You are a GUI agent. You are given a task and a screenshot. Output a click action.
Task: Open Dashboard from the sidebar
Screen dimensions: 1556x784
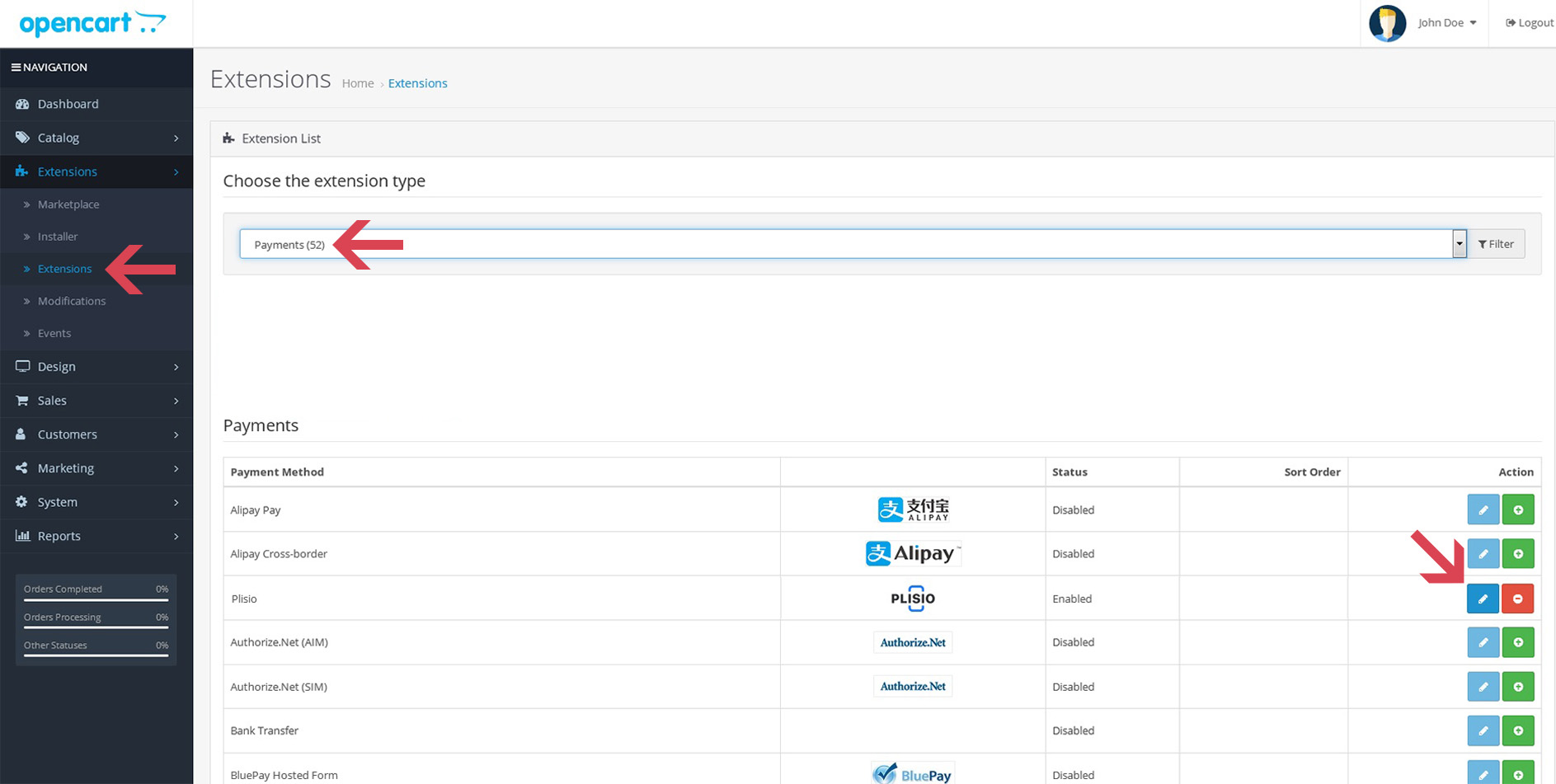tap(96, 104)
